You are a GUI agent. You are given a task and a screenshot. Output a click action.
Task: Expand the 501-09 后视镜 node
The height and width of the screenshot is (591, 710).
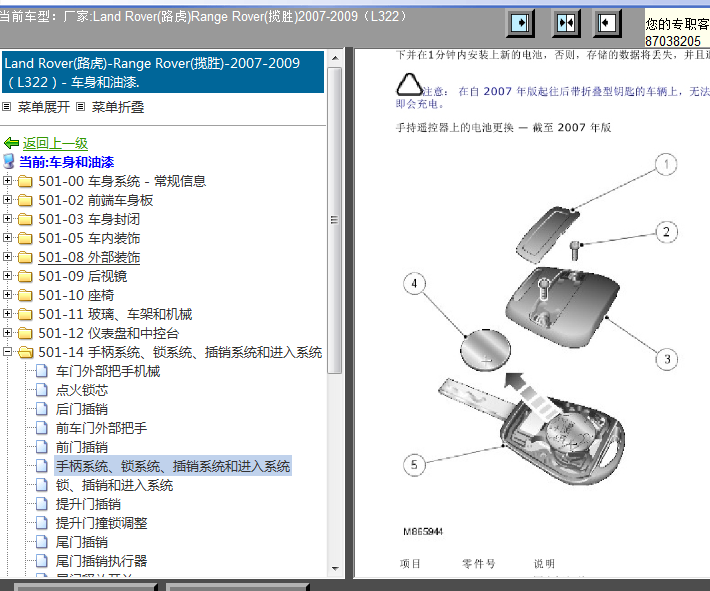tap(7, 276)
